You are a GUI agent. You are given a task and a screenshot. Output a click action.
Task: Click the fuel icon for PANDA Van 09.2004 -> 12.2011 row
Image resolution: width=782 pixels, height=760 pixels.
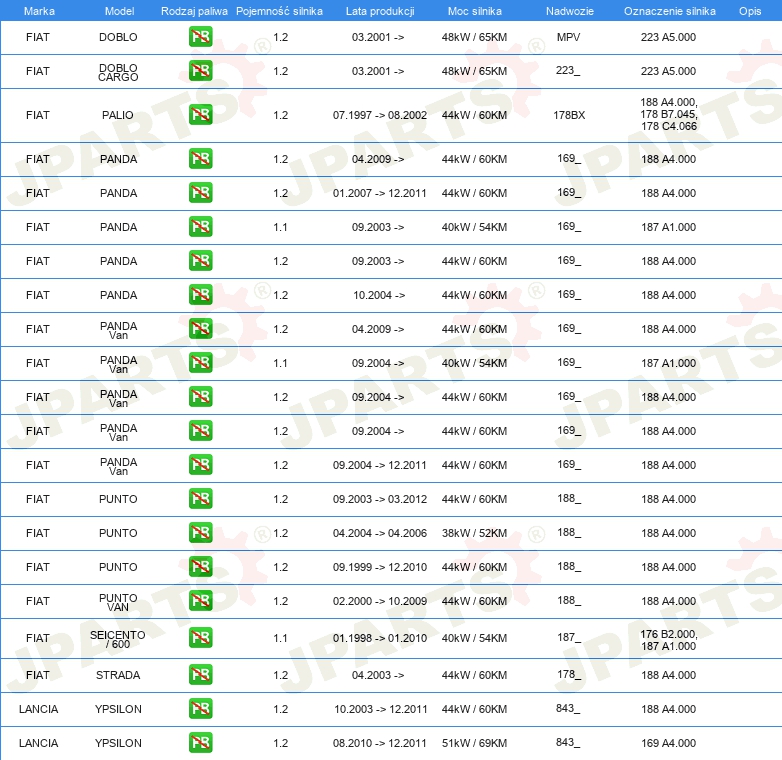(x=200, y=465)
